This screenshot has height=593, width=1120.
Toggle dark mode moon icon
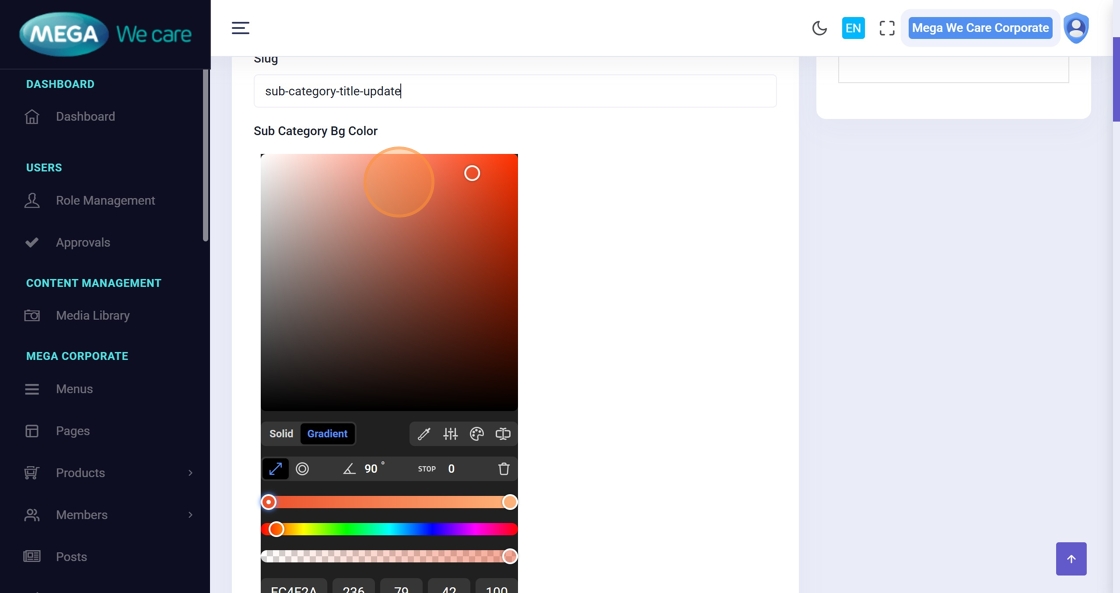820,28
